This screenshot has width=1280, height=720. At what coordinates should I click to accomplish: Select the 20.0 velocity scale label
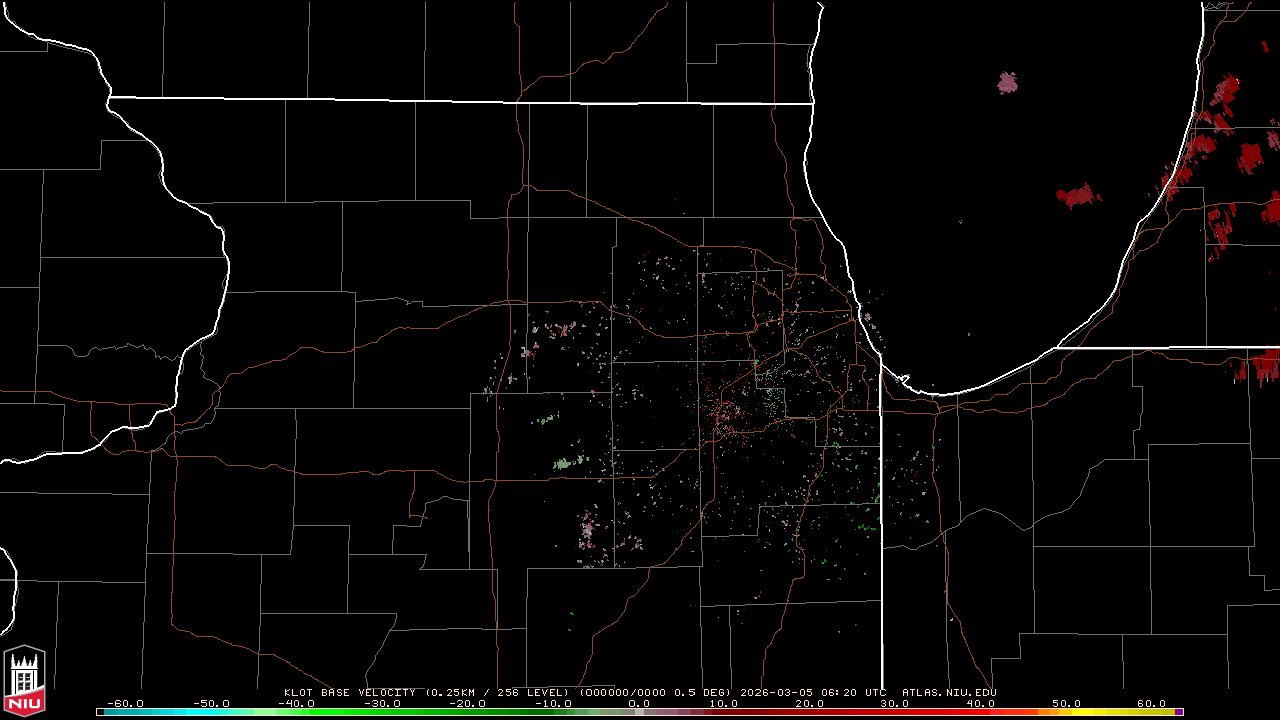(809, 703)
